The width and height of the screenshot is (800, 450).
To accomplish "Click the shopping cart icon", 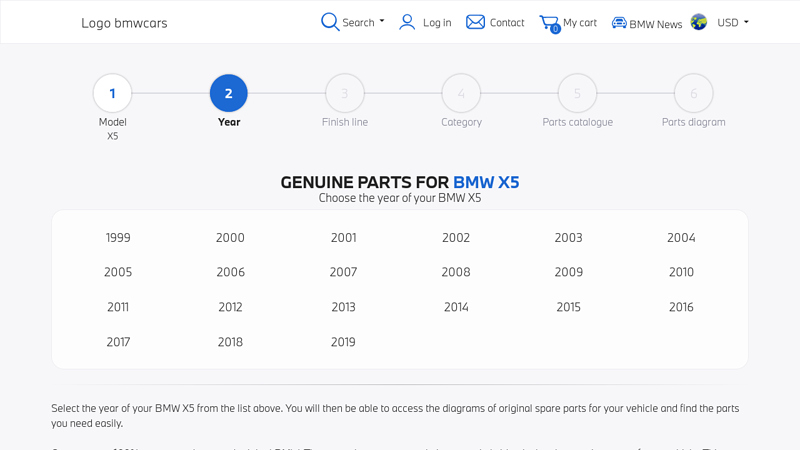I will tap(550, 23).
